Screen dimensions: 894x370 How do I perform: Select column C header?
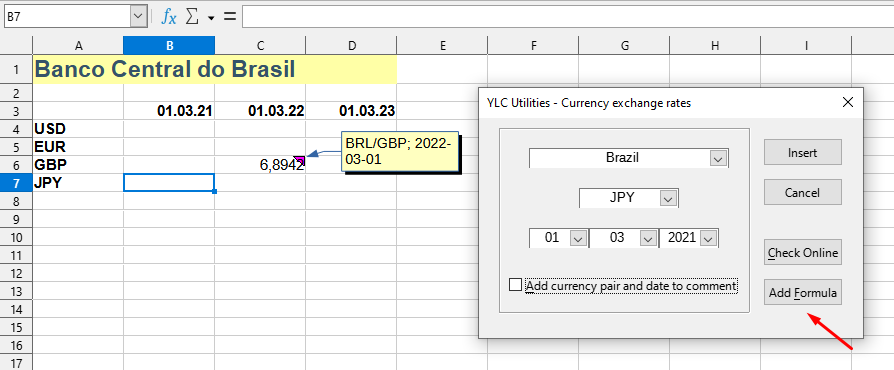[260, 46]
